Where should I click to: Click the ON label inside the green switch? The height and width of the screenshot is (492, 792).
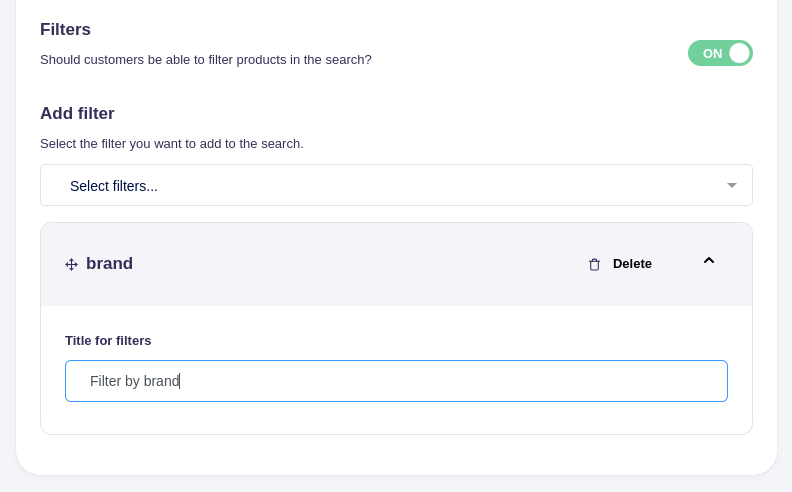point(711,53)
